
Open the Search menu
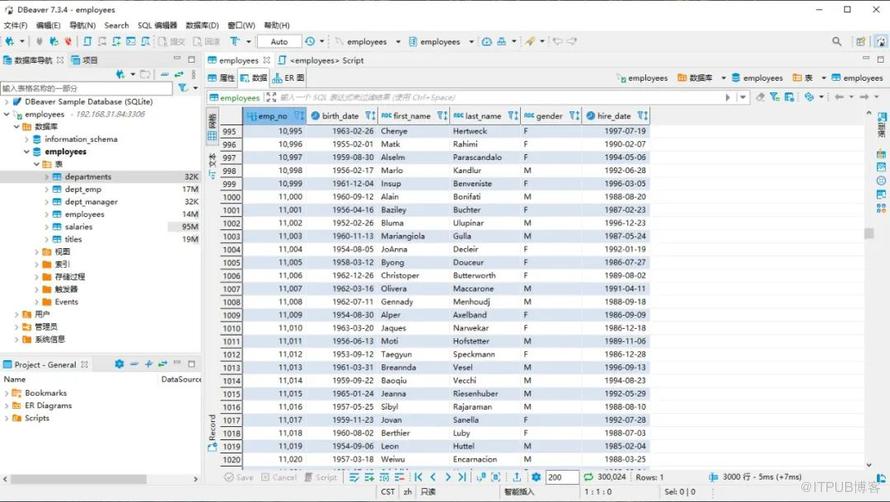(116, 25)
